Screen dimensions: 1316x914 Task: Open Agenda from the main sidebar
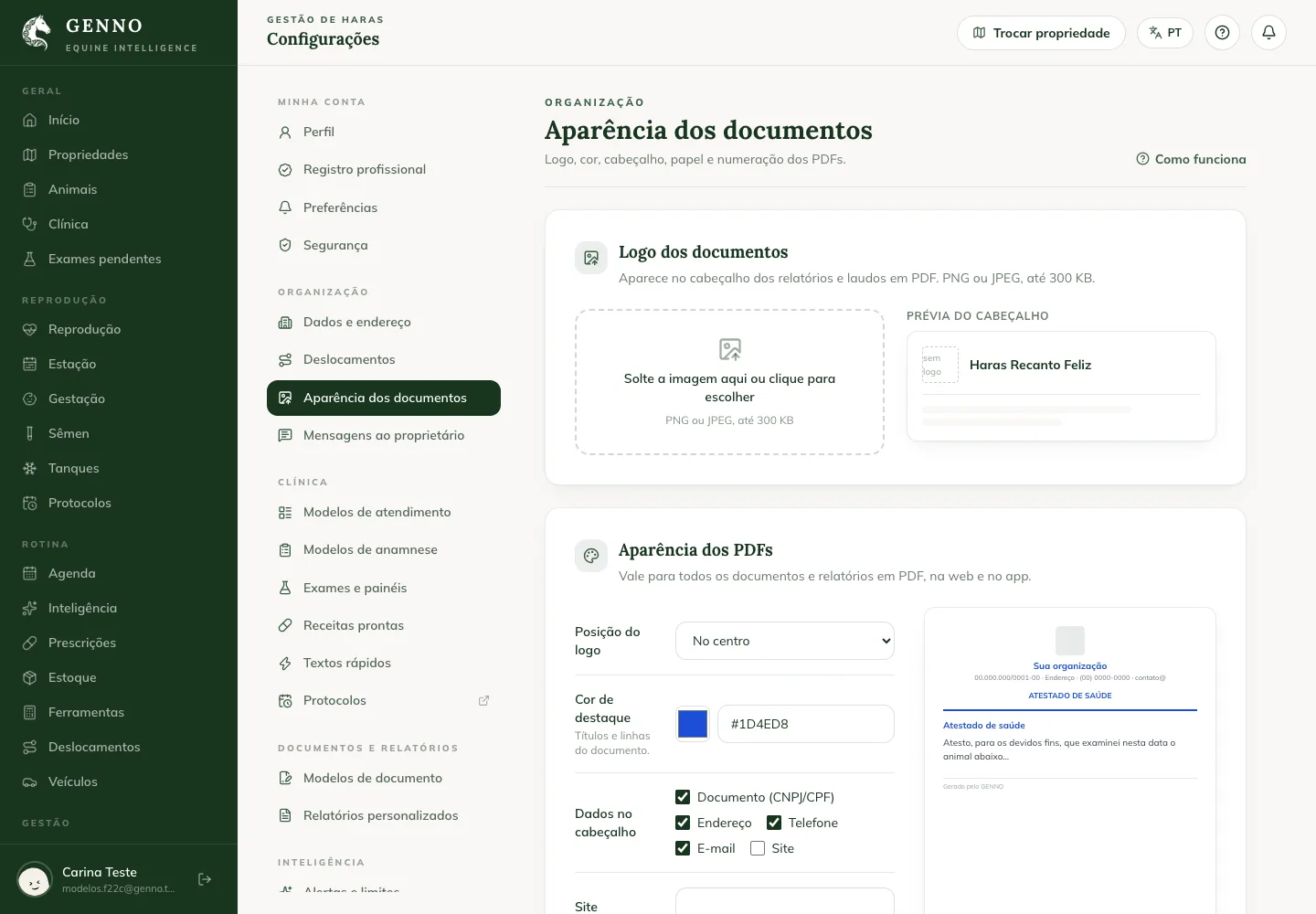(x=119, y=573)
